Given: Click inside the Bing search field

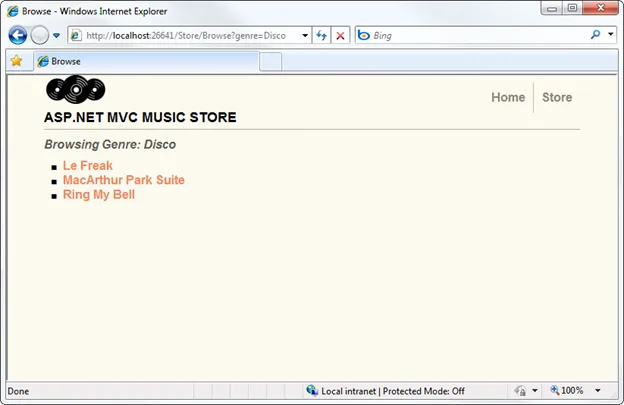Looking at the screenshot, I should click(470, 35).
